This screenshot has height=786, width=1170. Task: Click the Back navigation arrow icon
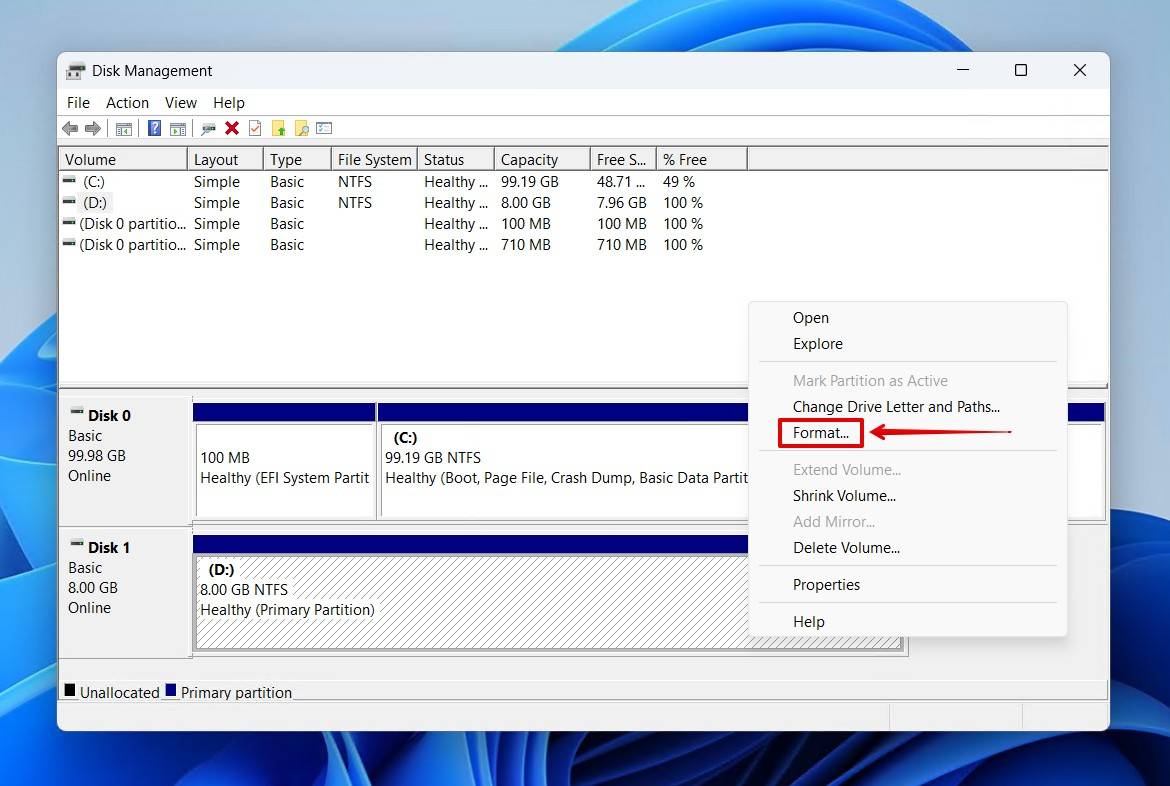69,128
